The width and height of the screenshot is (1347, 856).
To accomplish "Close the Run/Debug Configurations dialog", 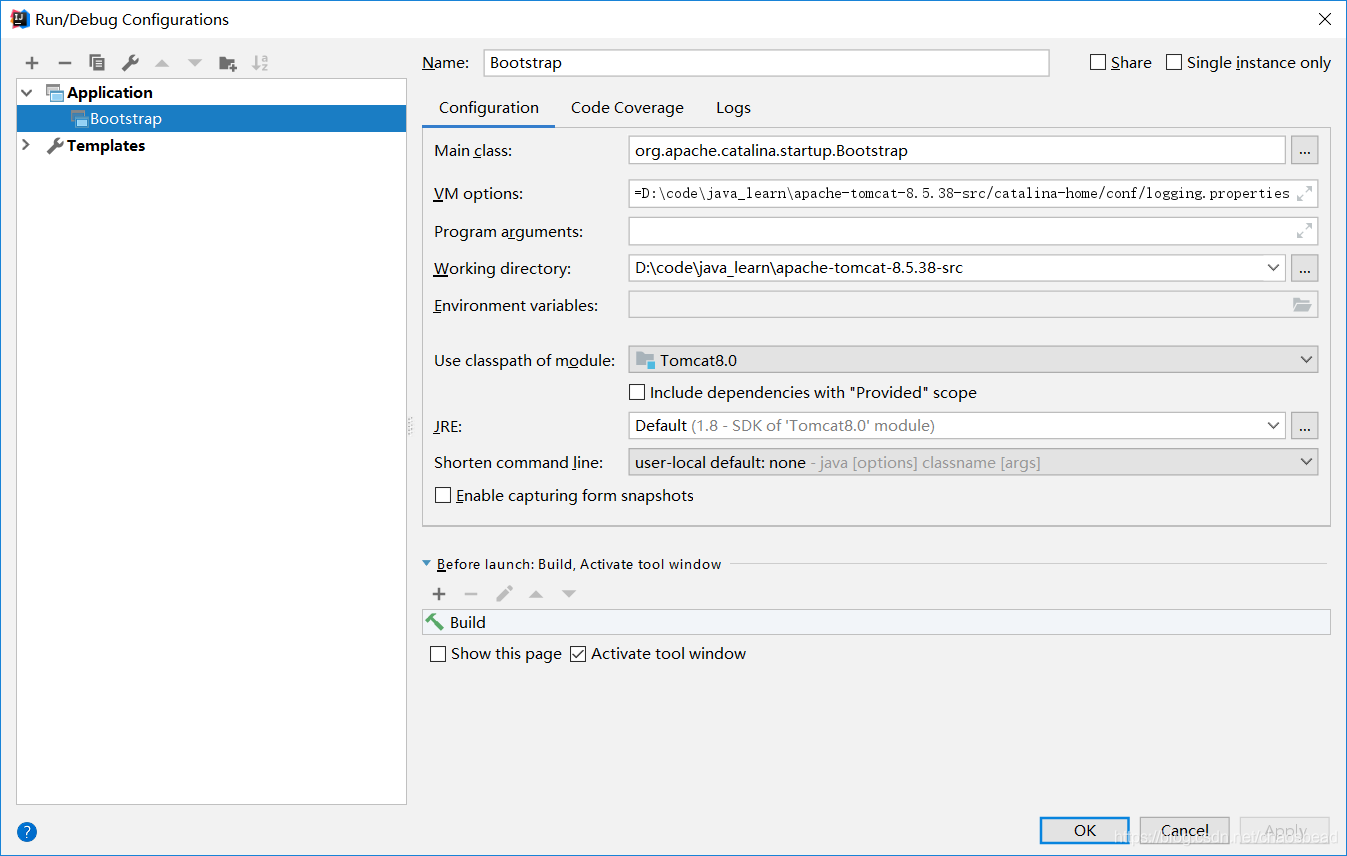I will coord(1324,19).
